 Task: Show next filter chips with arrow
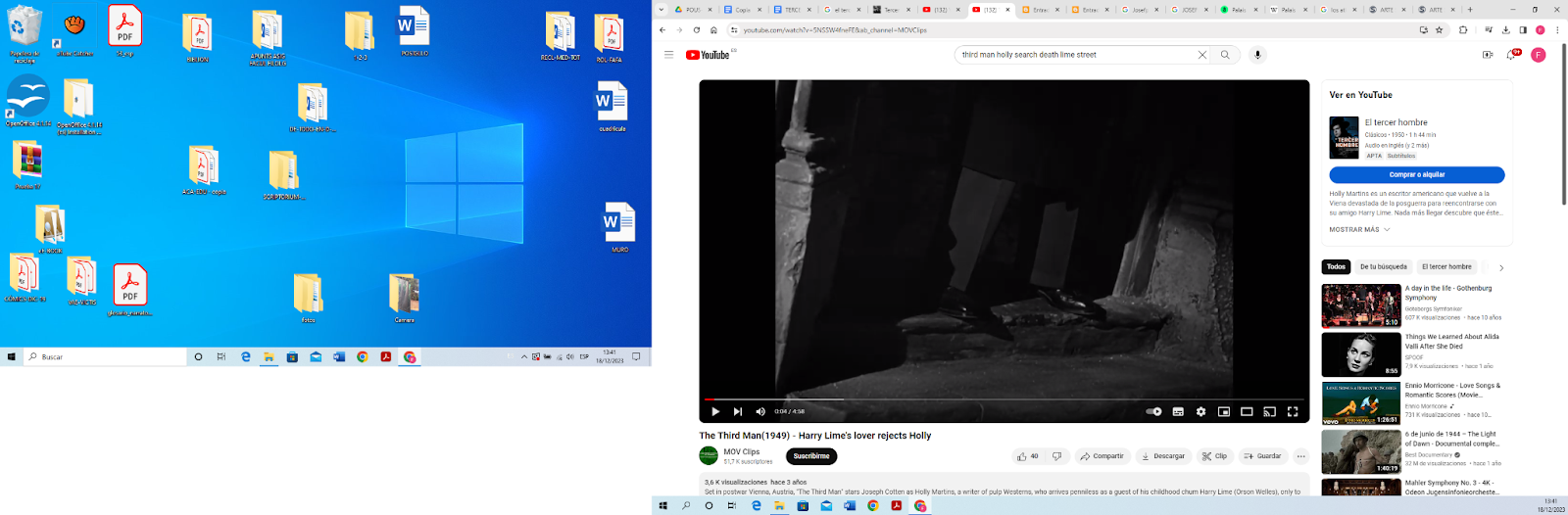tap(1500, 267)
